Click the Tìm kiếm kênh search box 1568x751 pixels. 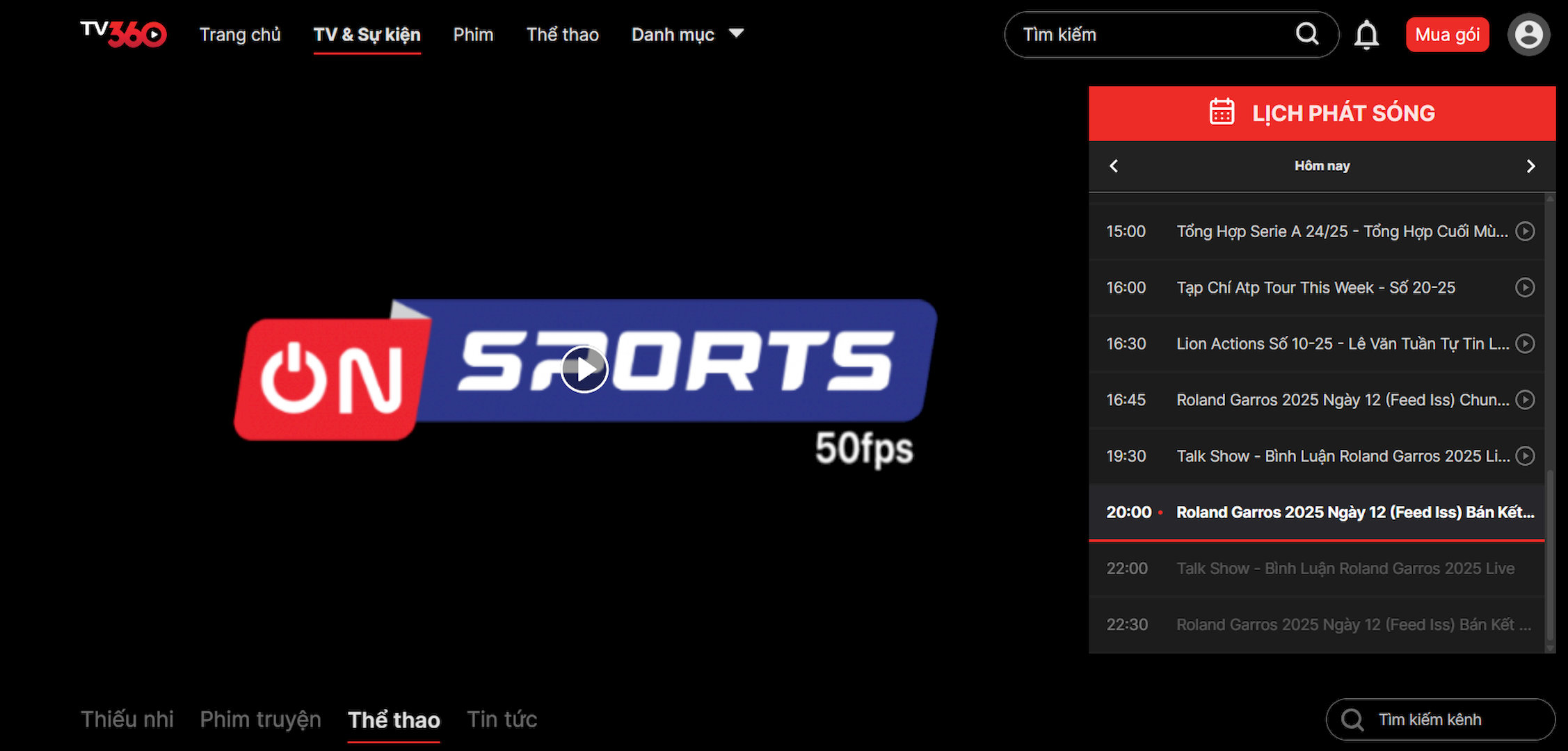(x=1440, y=720)
